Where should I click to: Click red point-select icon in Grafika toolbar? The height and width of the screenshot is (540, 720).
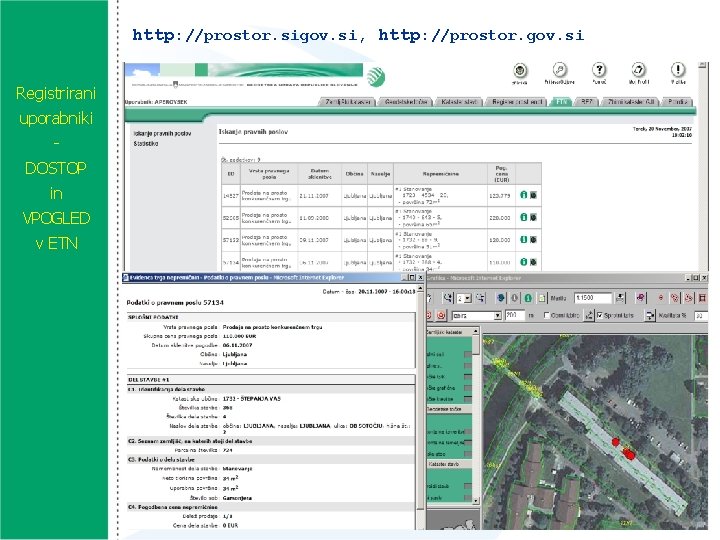661,298
